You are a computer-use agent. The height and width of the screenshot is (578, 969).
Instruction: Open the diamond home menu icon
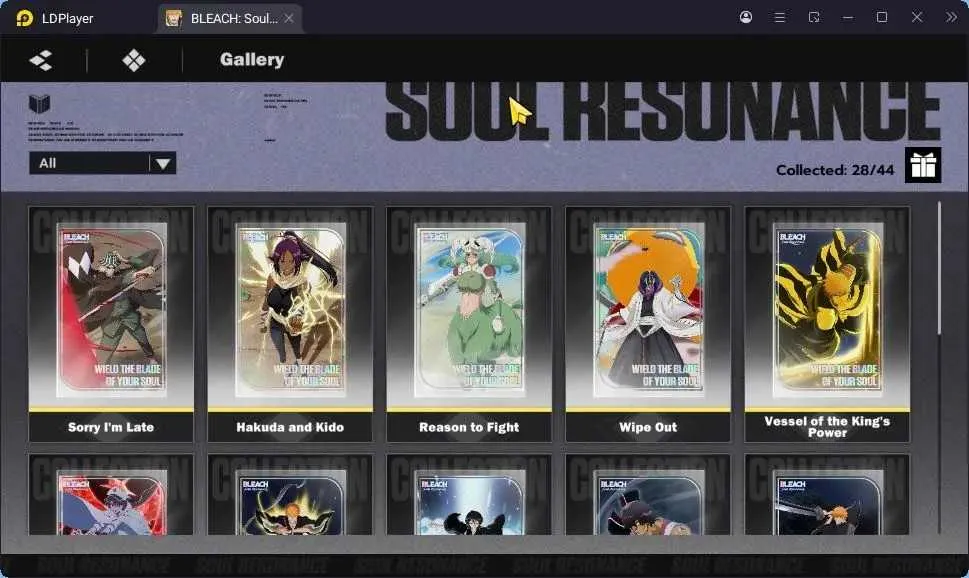133,60
